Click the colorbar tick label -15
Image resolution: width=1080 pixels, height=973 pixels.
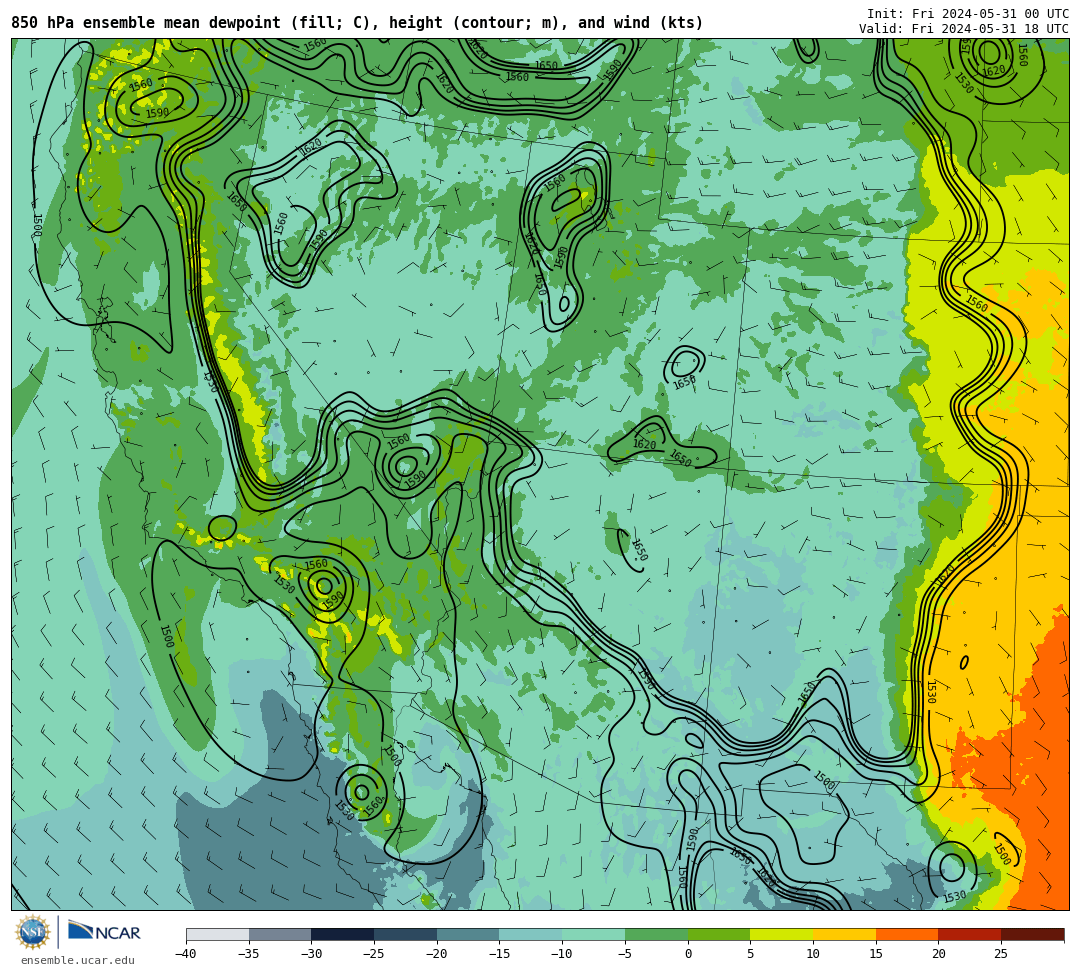tap(499, 954)
